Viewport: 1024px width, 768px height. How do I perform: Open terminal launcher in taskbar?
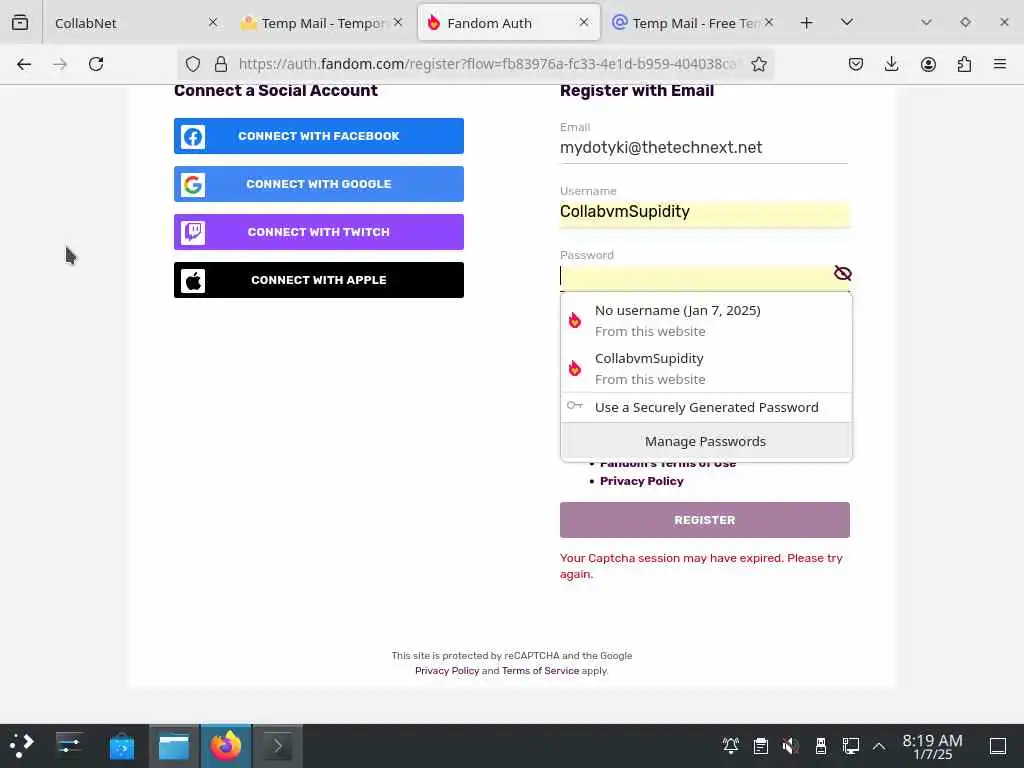point(278,746)
